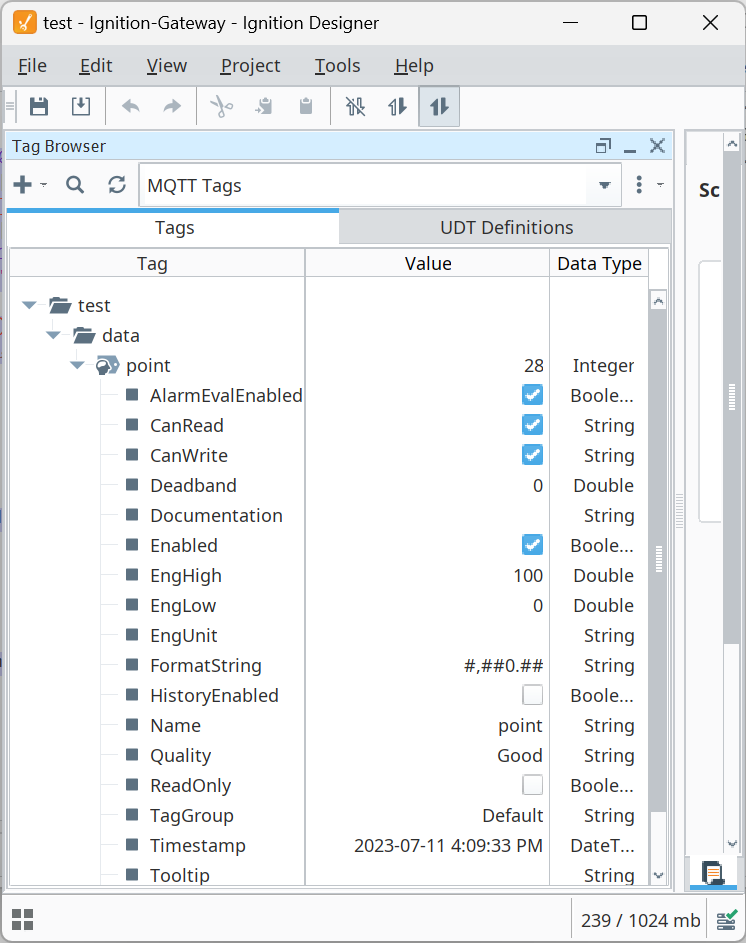Click the tag tree vertical scrollbar thumb
This screenshot has height=943, width=746.
(658, 560)
